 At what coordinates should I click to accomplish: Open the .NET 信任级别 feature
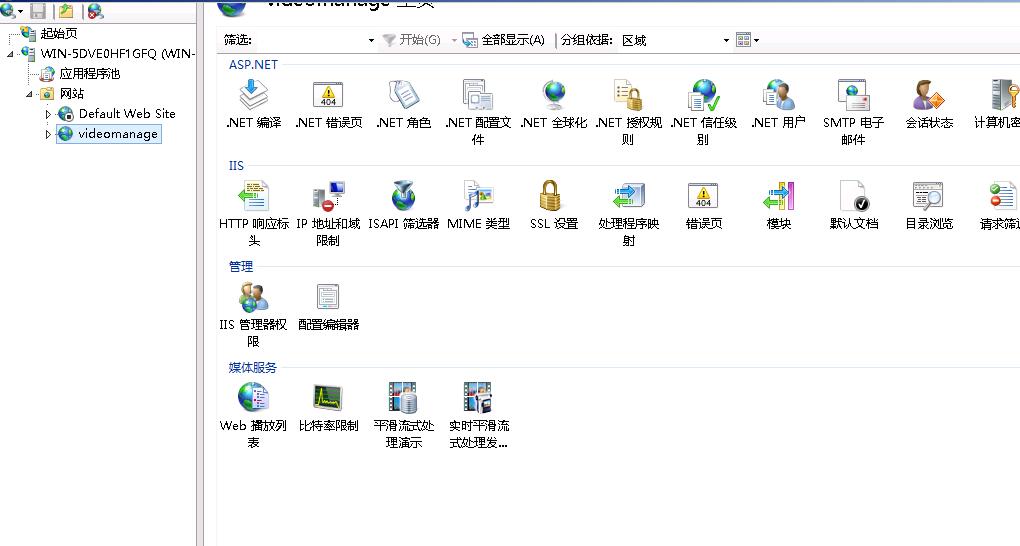[703, 112]
